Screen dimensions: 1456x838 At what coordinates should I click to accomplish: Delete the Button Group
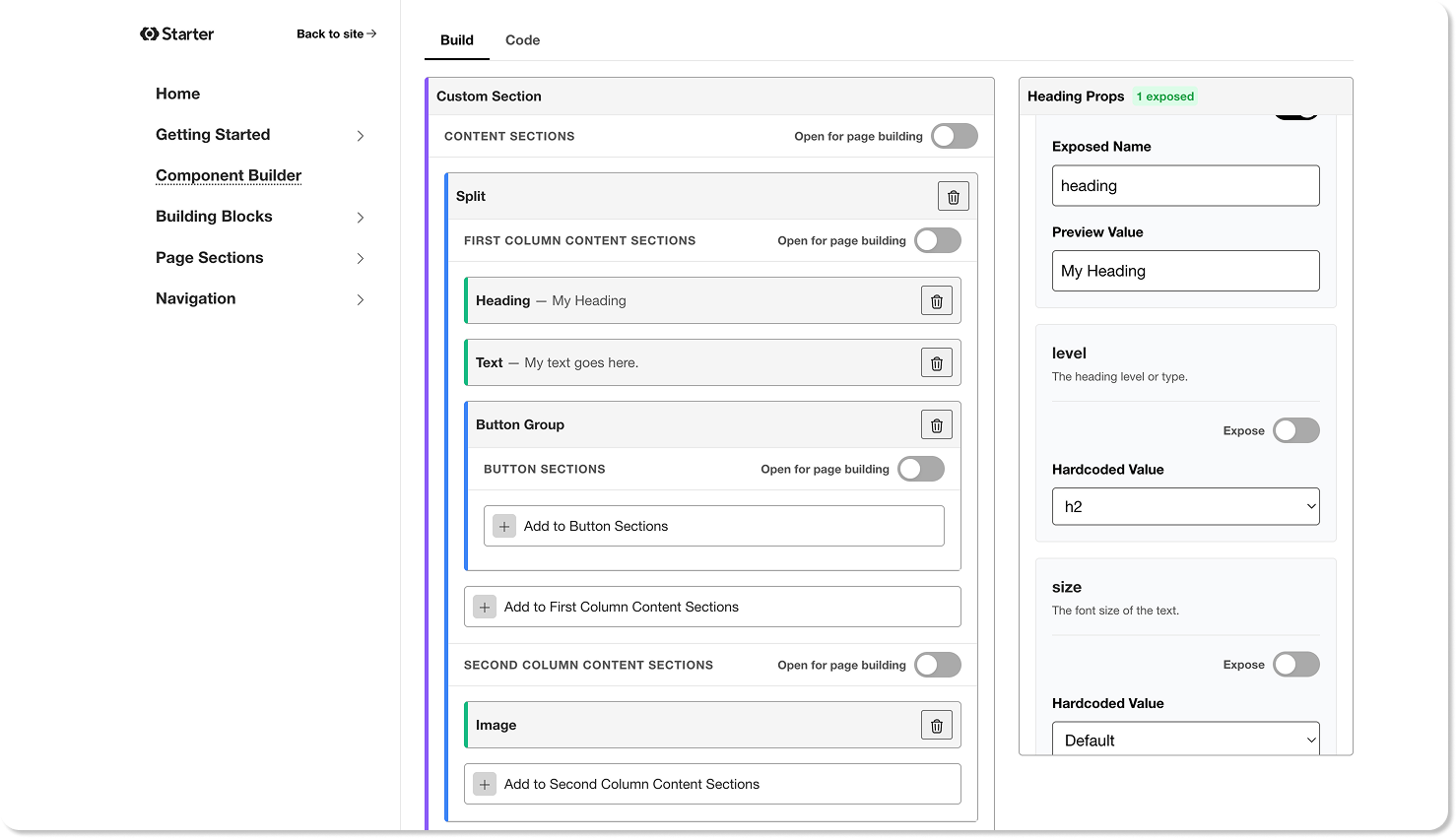[936, 424]
